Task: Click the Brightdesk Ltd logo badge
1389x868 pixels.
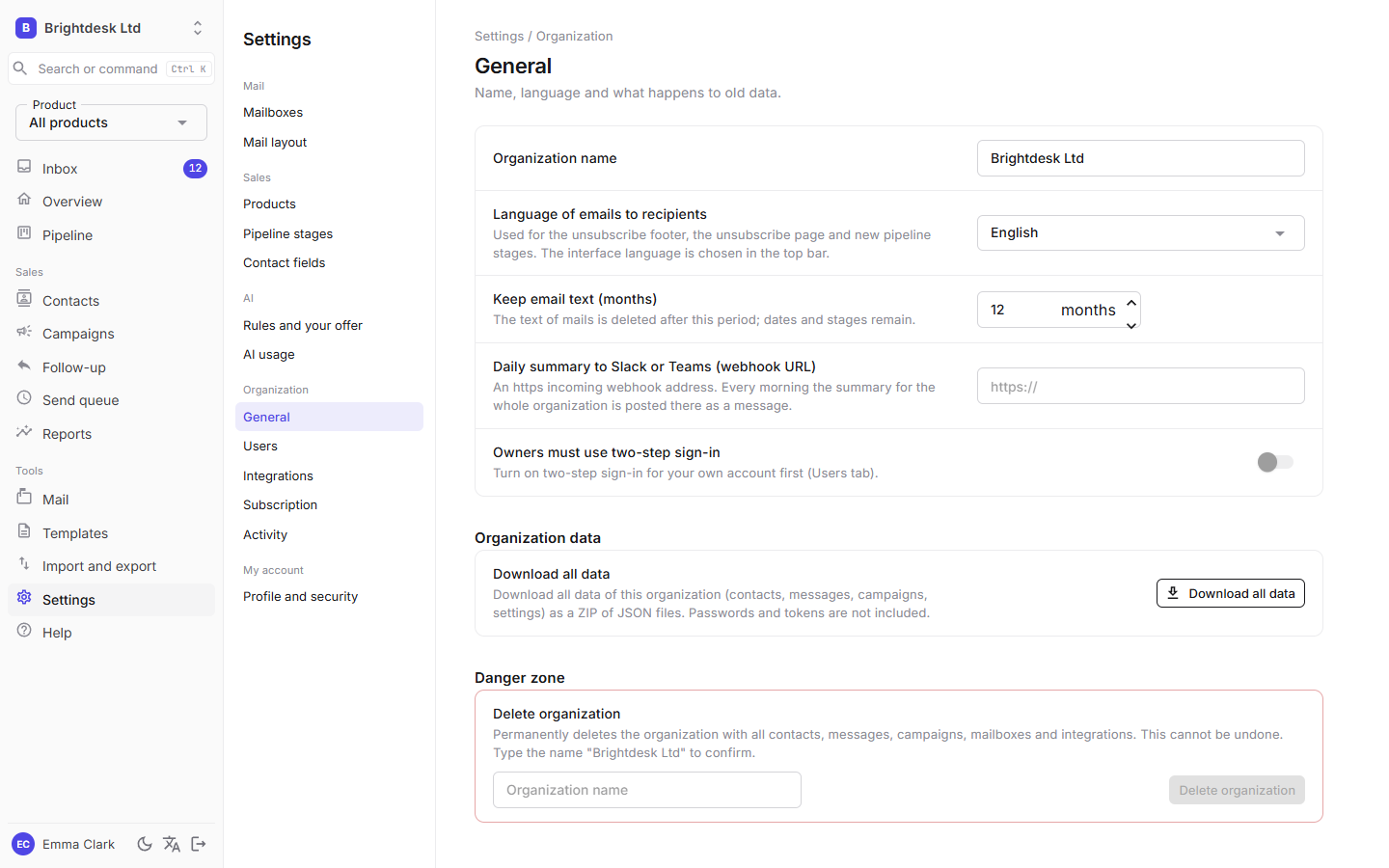Action: [26, 28]
